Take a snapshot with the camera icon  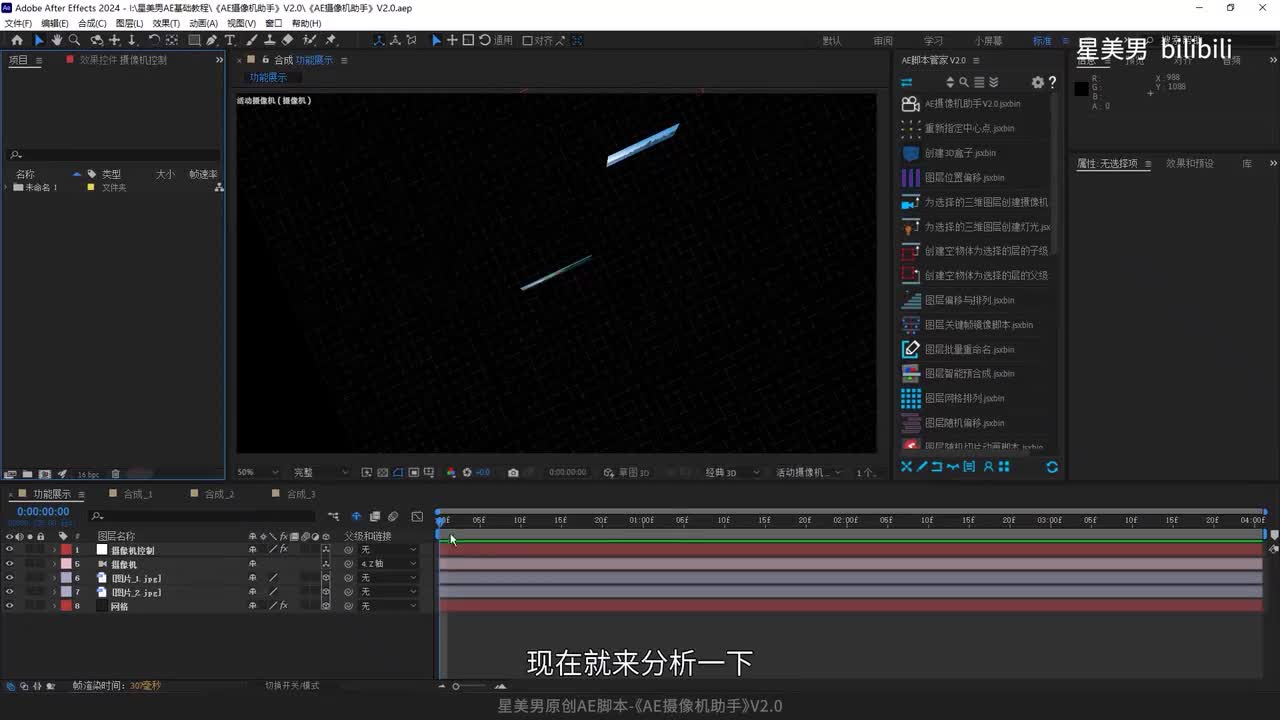point(513,472)
